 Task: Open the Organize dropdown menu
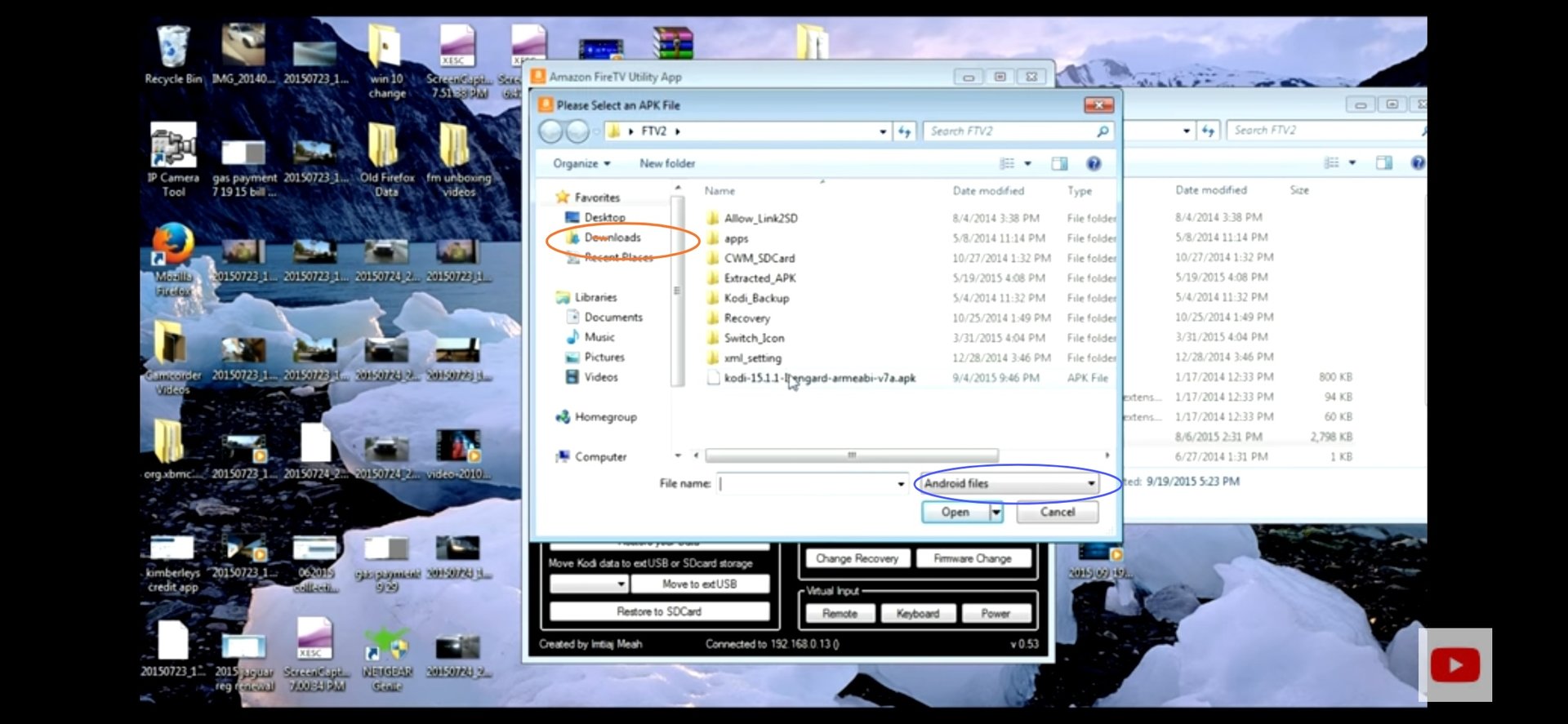coord(581,163)
